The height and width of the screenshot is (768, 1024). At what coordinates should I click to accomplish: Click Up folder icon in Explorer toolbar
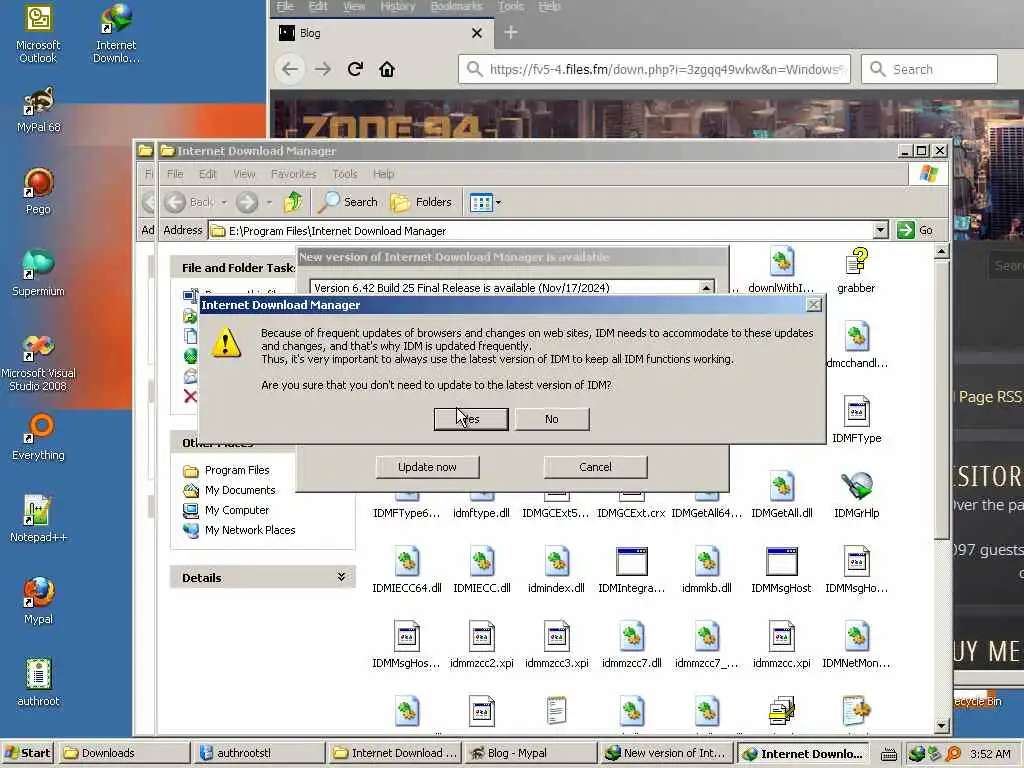tap(293, 202)
